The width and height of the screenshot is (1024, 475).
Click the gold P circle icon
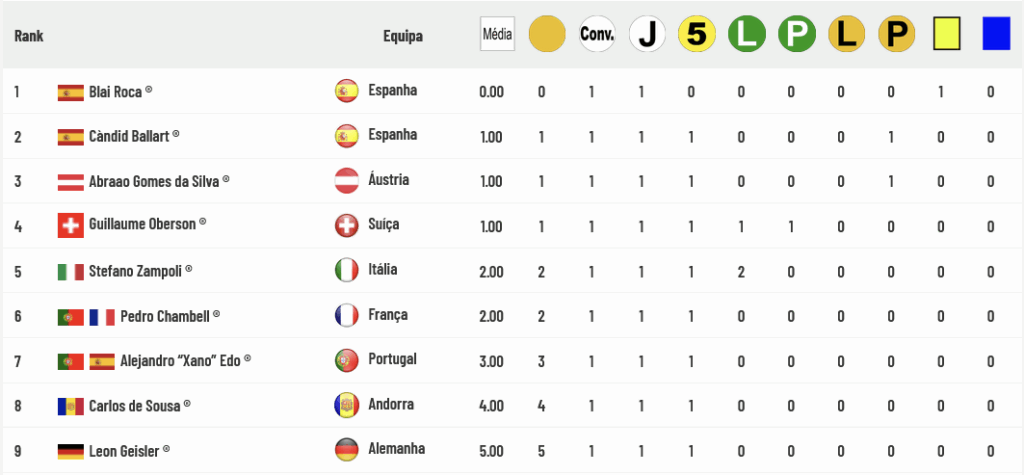(x=897, y=34)
